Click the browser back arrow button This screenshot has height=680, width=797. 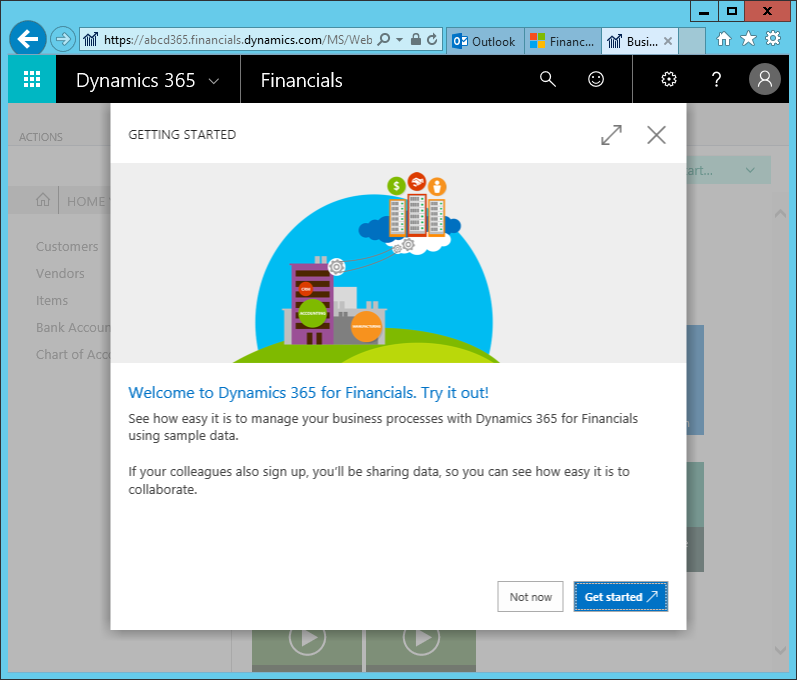click(27, 39)
